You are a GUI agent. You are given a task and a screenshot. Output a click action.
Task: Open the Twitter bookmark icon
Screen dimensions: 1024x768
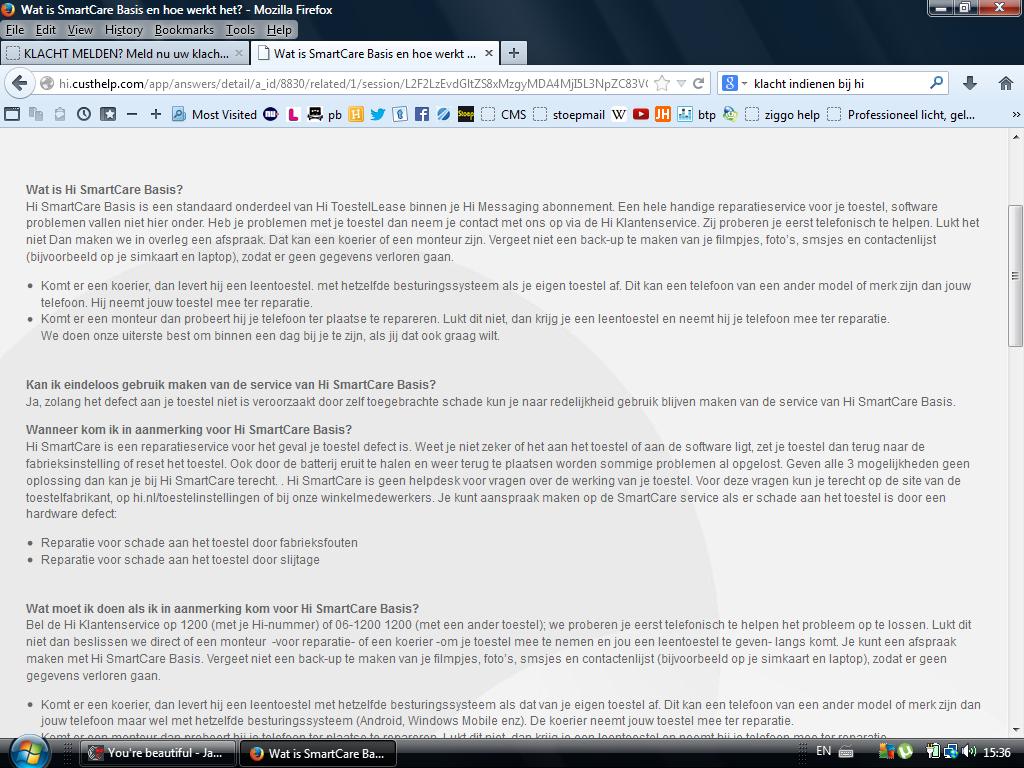377,114
